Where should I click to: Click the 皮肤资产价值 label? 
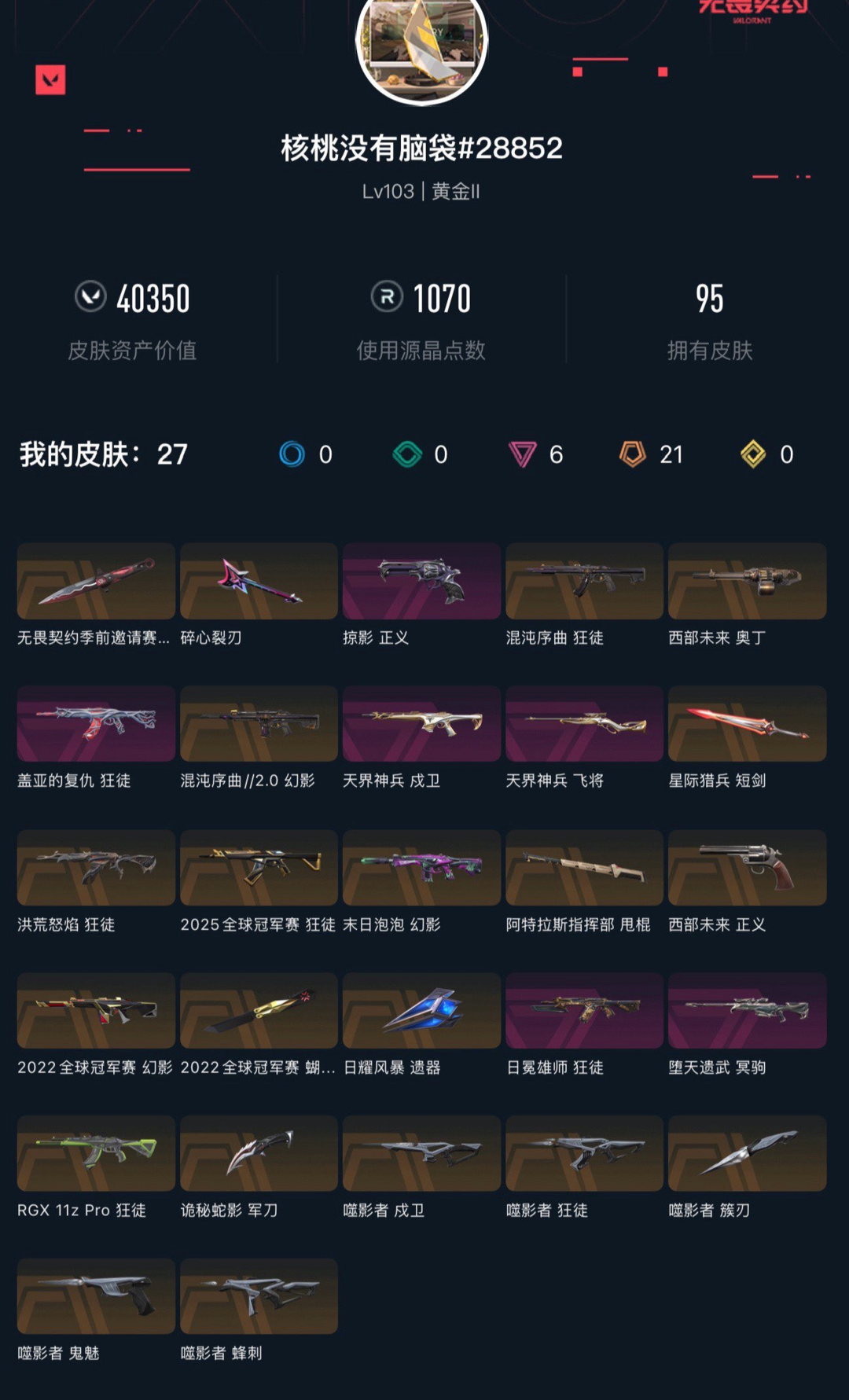(132, 351)
